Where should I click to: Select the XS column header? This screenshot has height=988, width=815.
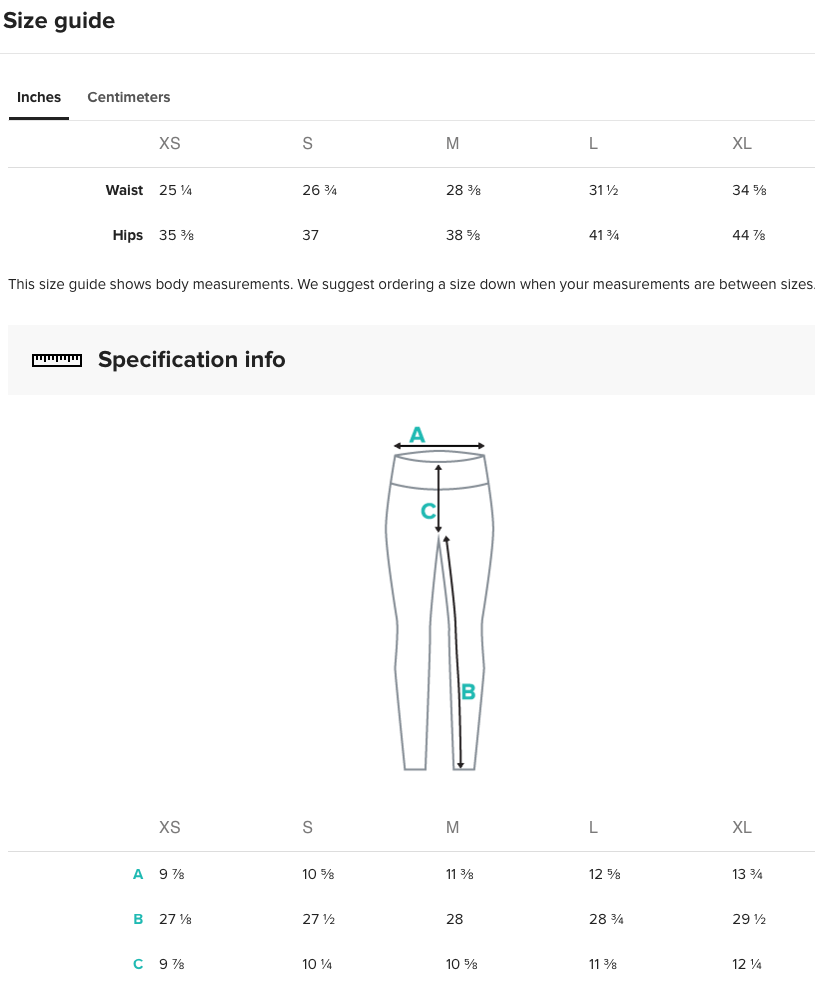(x=169, y=143)
